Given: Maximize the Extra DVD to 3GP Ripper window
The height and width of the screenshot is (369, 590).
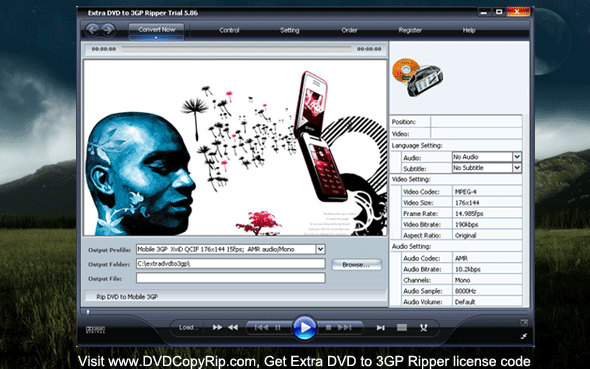Looking at the screenshot, I should pos(499,12).
